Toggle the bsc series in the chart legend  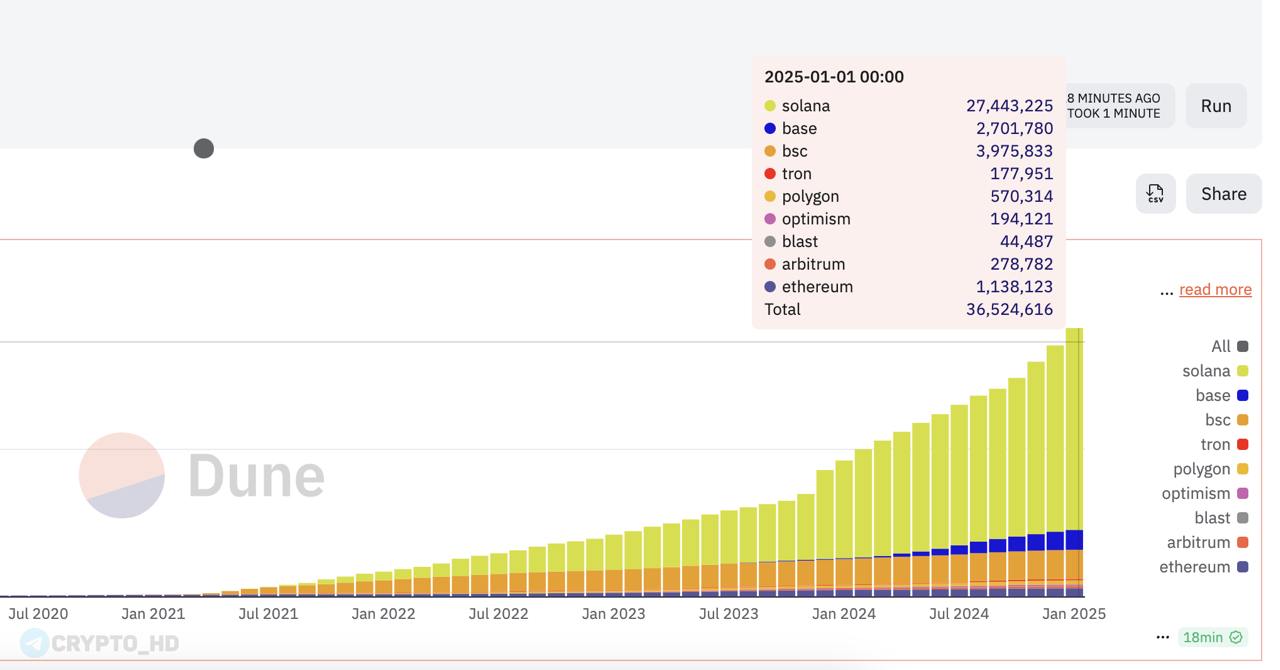1227,420
